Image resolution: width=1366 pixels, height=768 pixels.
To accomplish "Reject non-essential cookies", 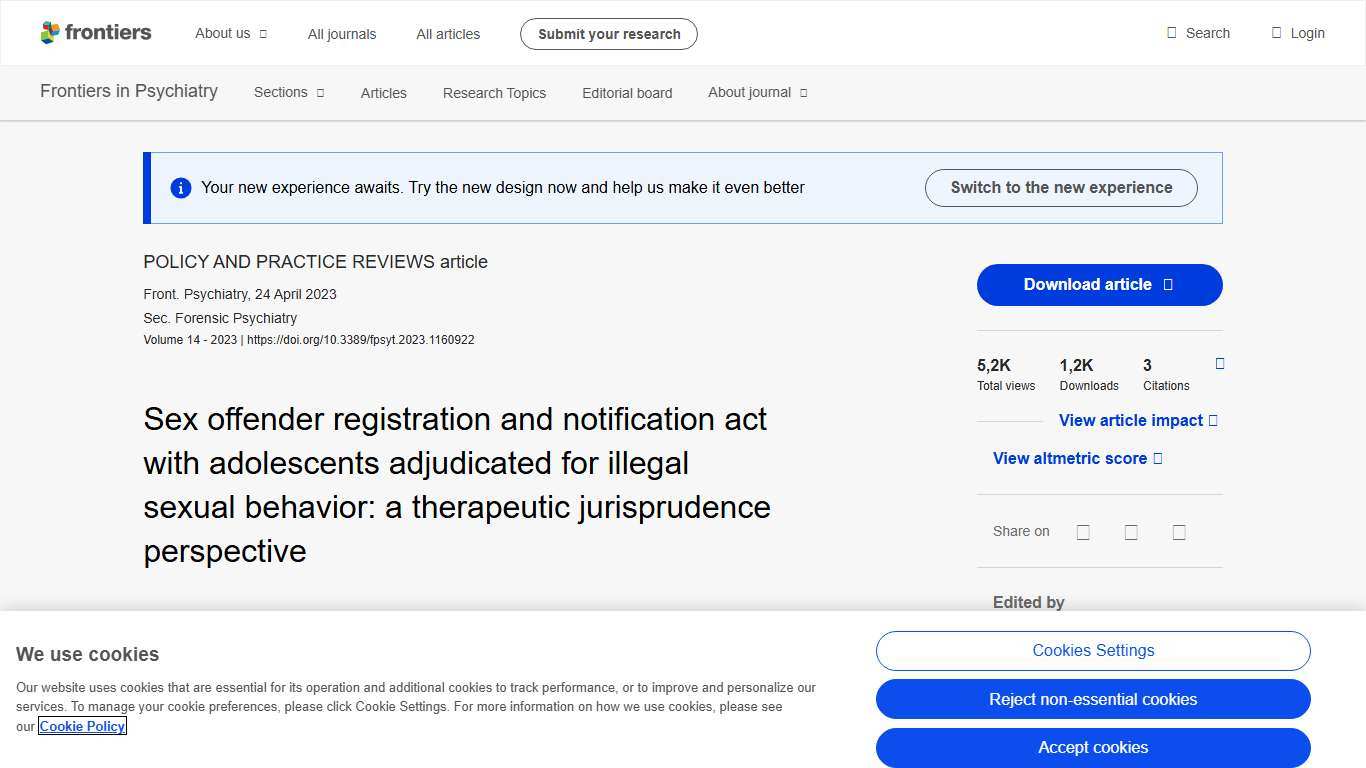I will pyautogui.click(x=1093, y=699).
